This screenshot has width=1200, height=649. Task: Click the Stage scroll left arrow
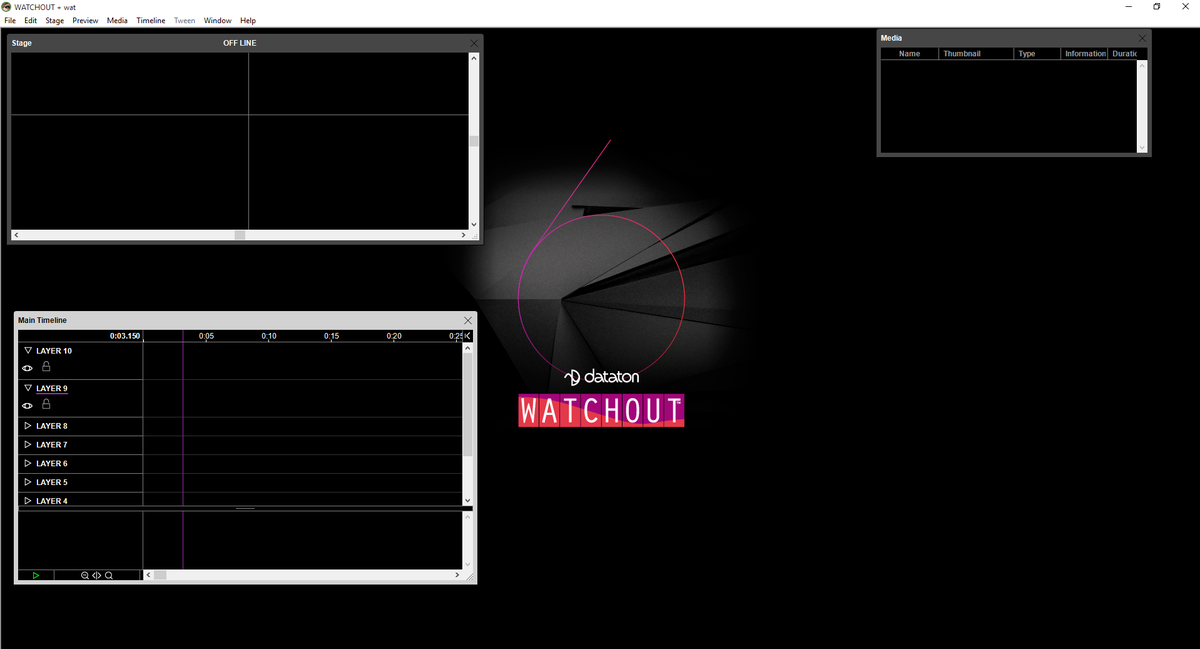(x=16, y=235)
